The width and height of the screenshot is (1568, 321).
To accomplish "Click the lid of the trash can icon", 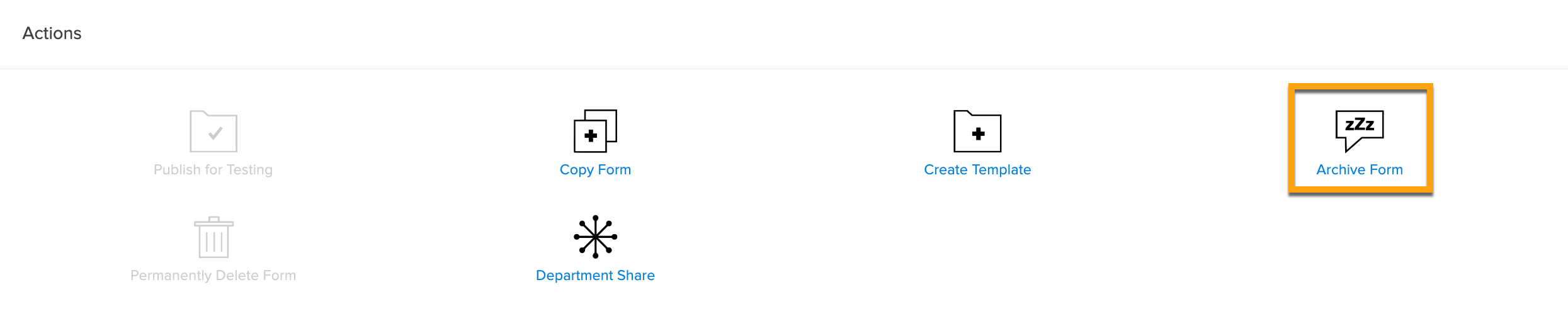I will coord(213,222).
